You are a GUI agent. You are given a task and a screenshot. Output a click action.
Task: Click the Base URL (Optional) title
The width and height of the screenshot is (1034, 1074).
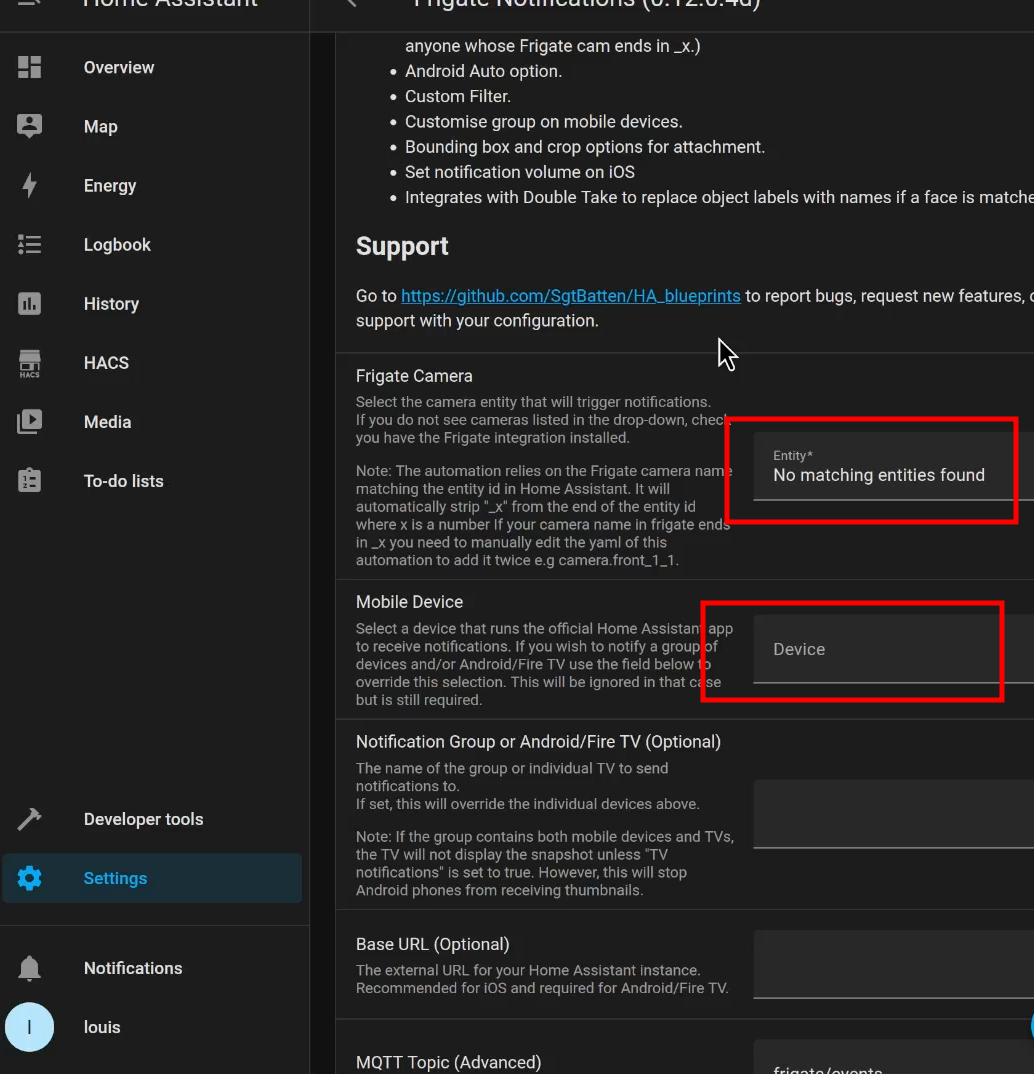(x=433, y=945)
